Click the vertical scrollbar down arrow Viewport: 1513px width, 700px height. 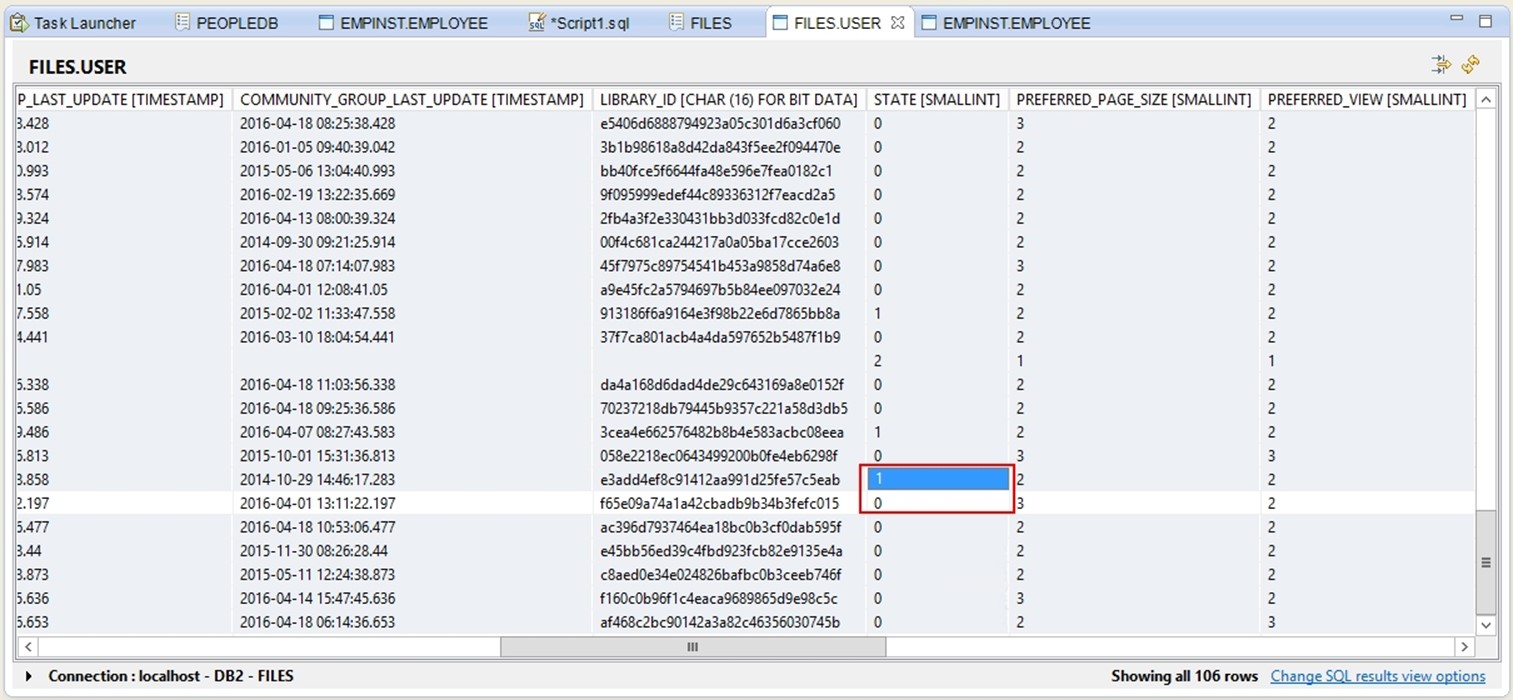click(x=1486, y=625)
